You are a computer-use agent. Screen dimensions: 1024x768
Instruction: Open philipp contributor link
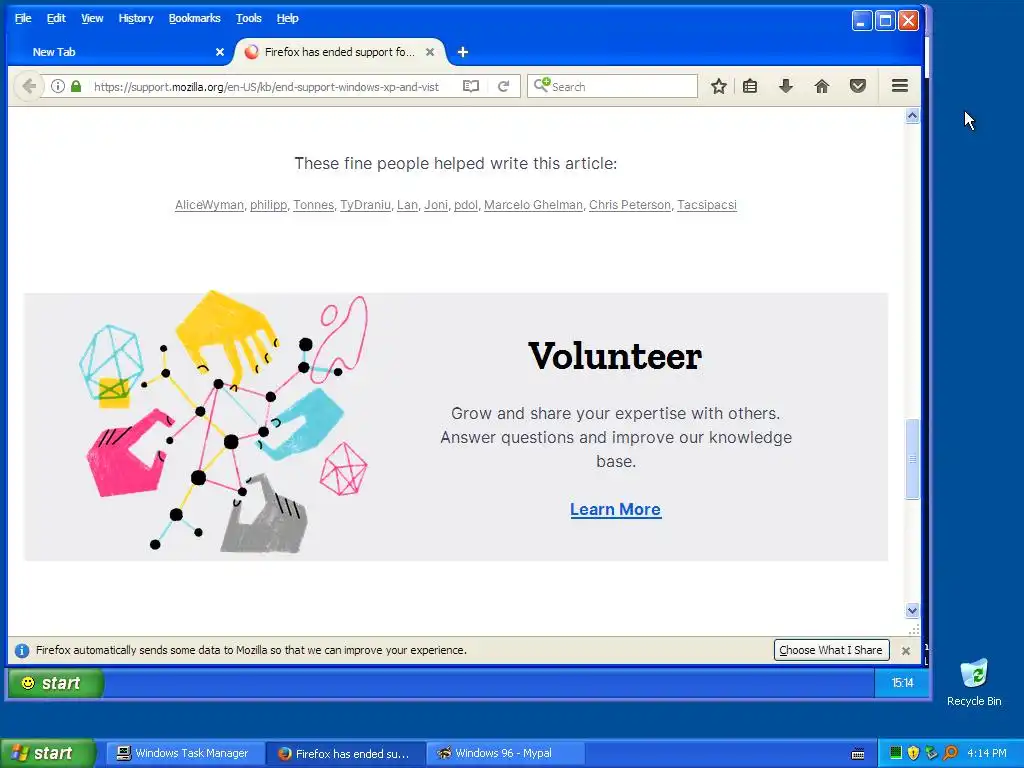268,205
